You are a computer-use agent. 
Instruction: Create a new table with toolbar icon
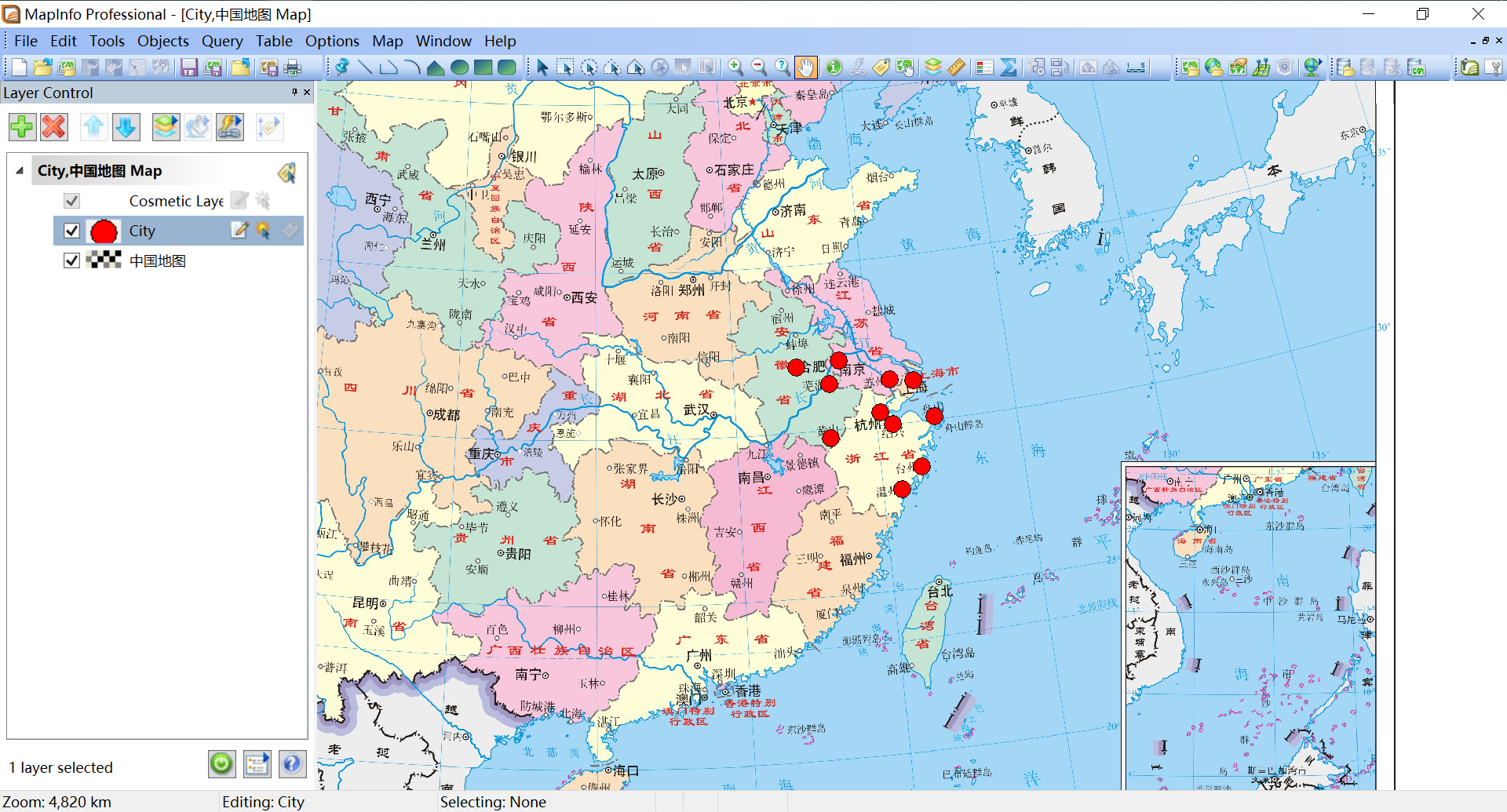[20, 67]
